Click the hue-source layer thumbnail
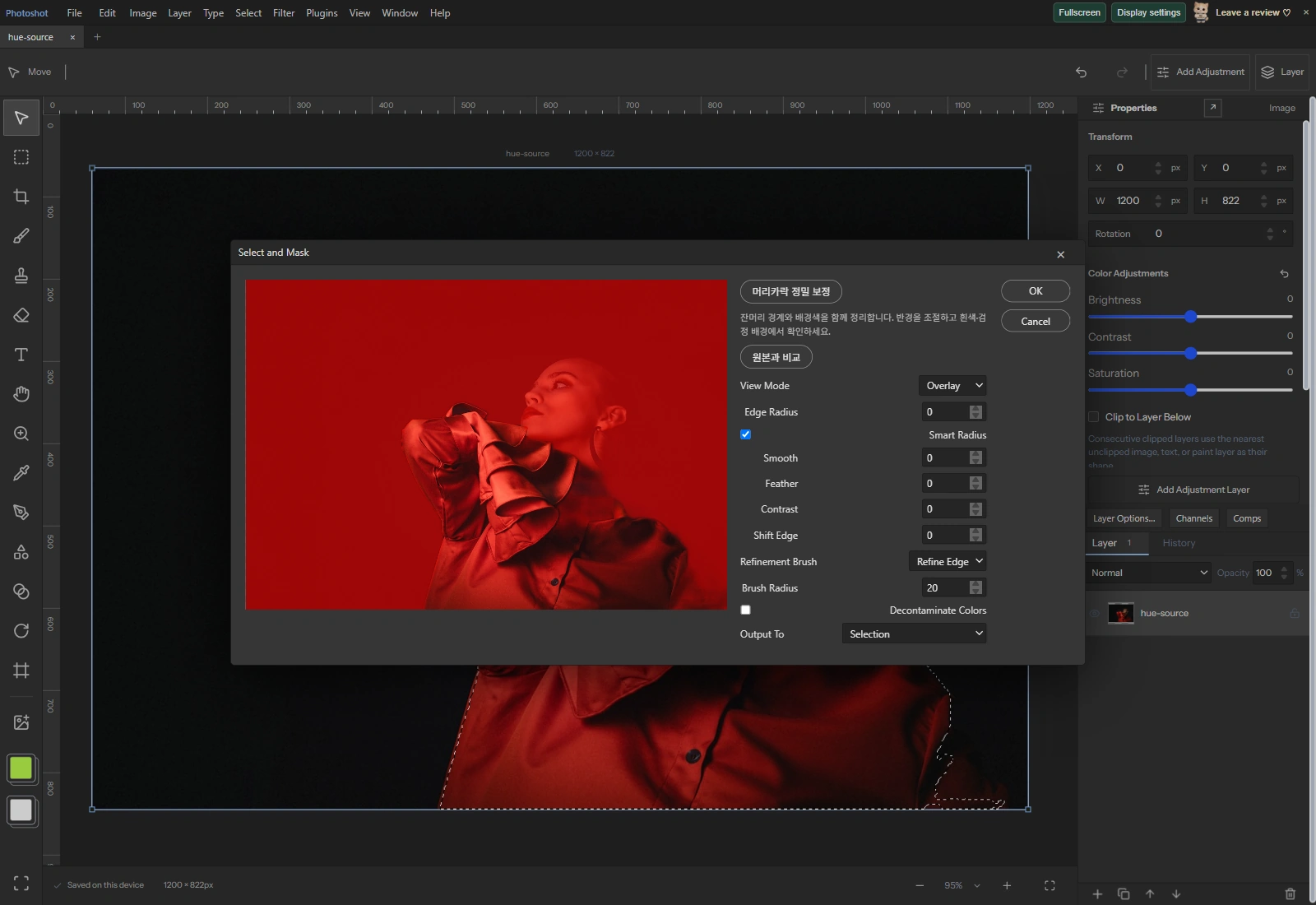The height and width of the screenshot is (905, 1316). pos(1121,613)
